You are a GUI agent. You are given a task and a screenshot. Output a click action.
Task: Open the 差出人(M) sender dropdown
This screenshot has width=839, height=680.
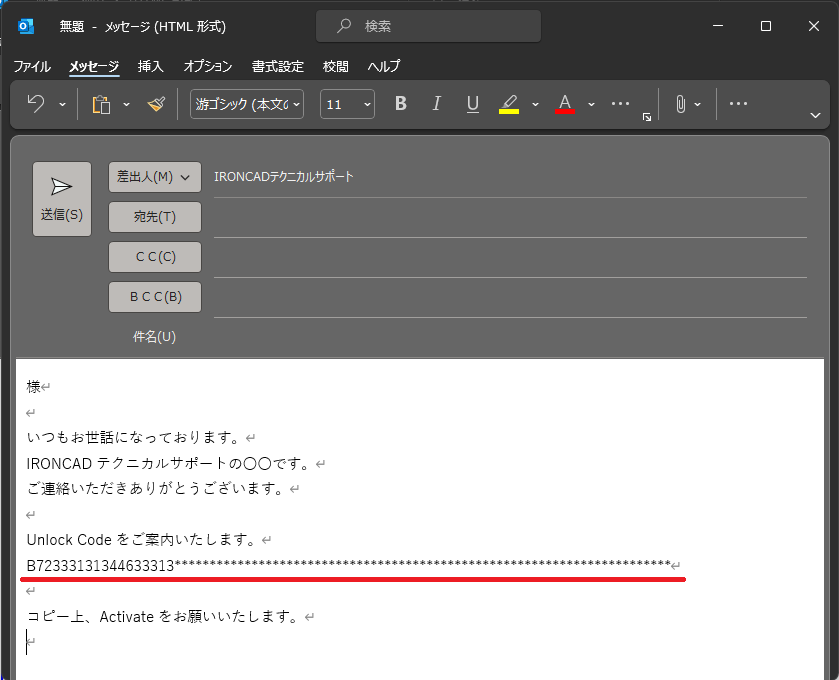tap(155, 177)
